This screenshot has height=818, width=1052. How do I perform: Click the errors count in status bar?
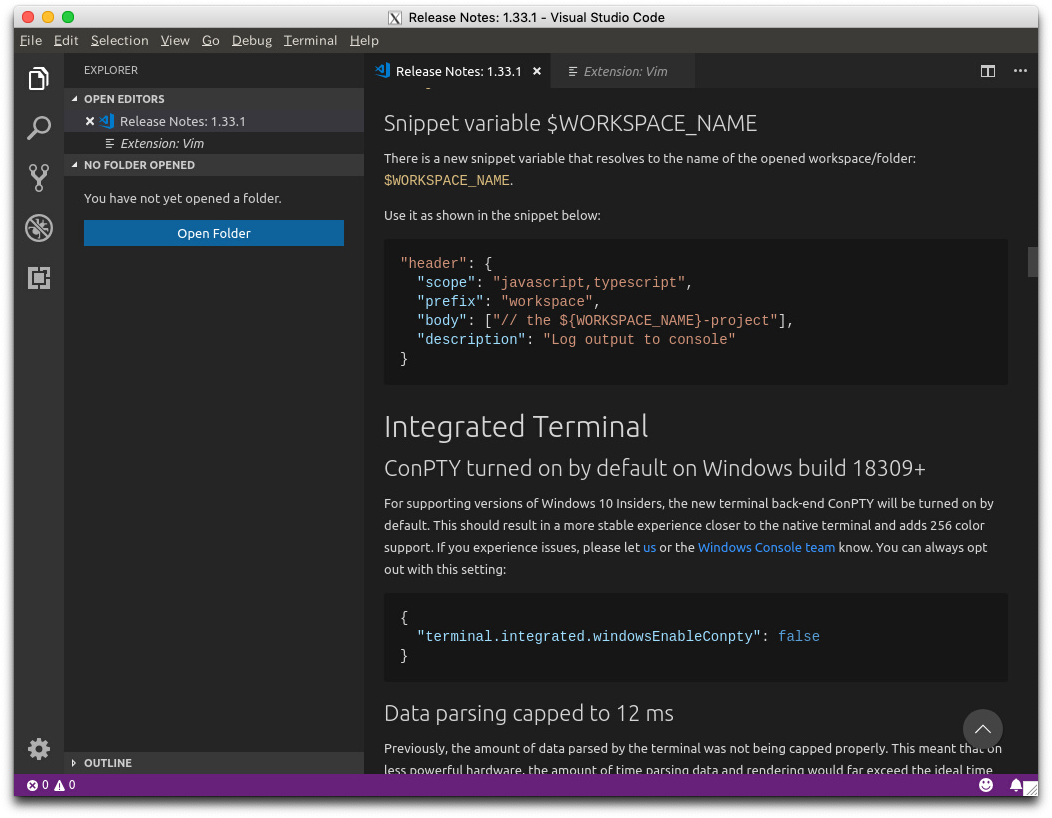[x=38, y=784]
